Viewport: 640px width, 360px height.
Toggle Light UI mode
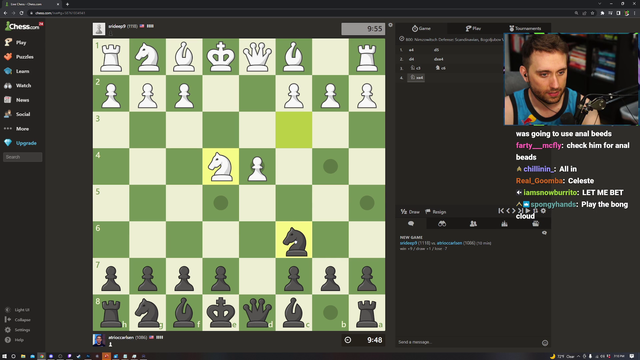(17, 310)
